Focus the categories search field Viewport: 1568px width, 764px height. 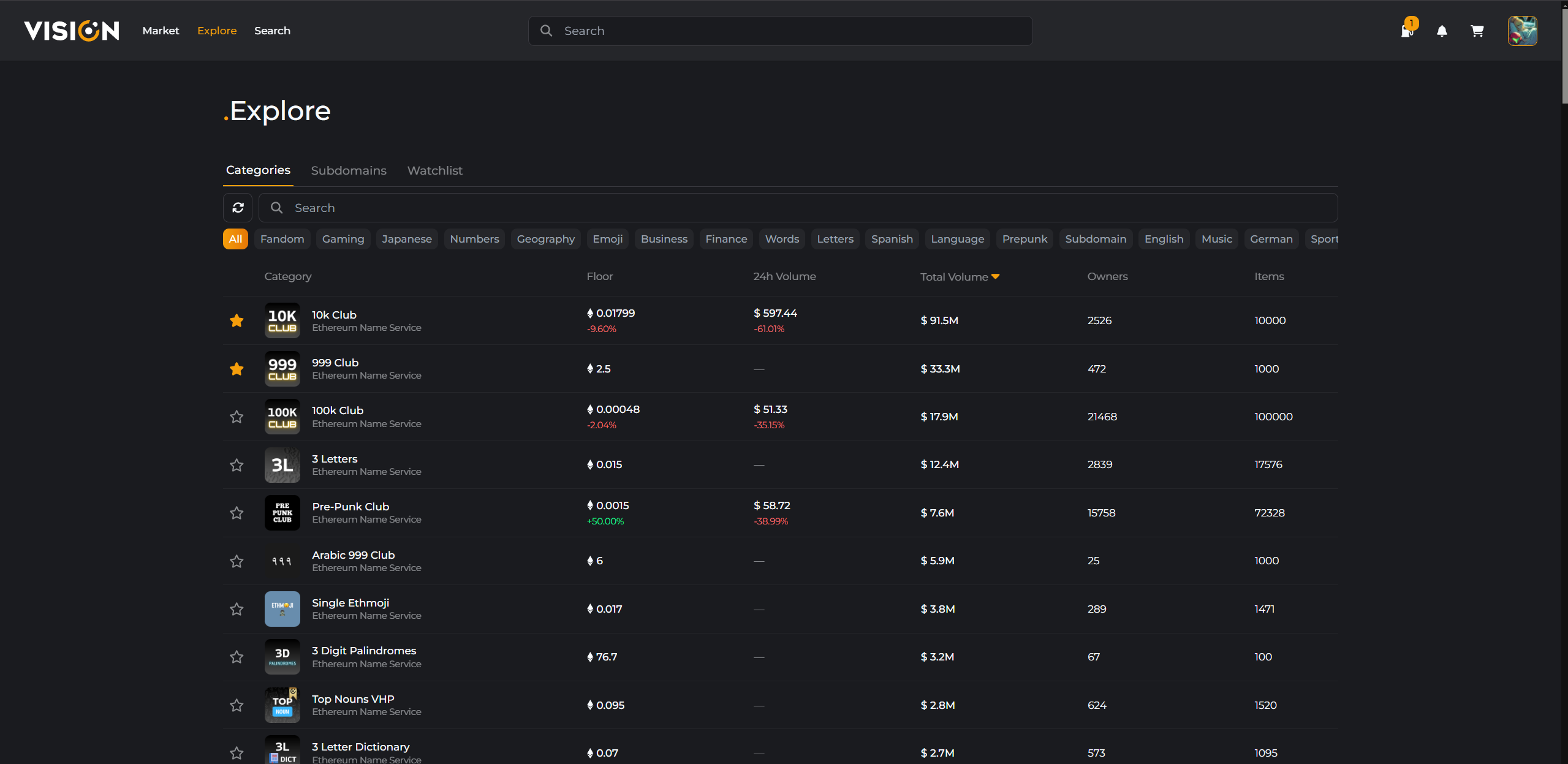(x=798, y=208)
